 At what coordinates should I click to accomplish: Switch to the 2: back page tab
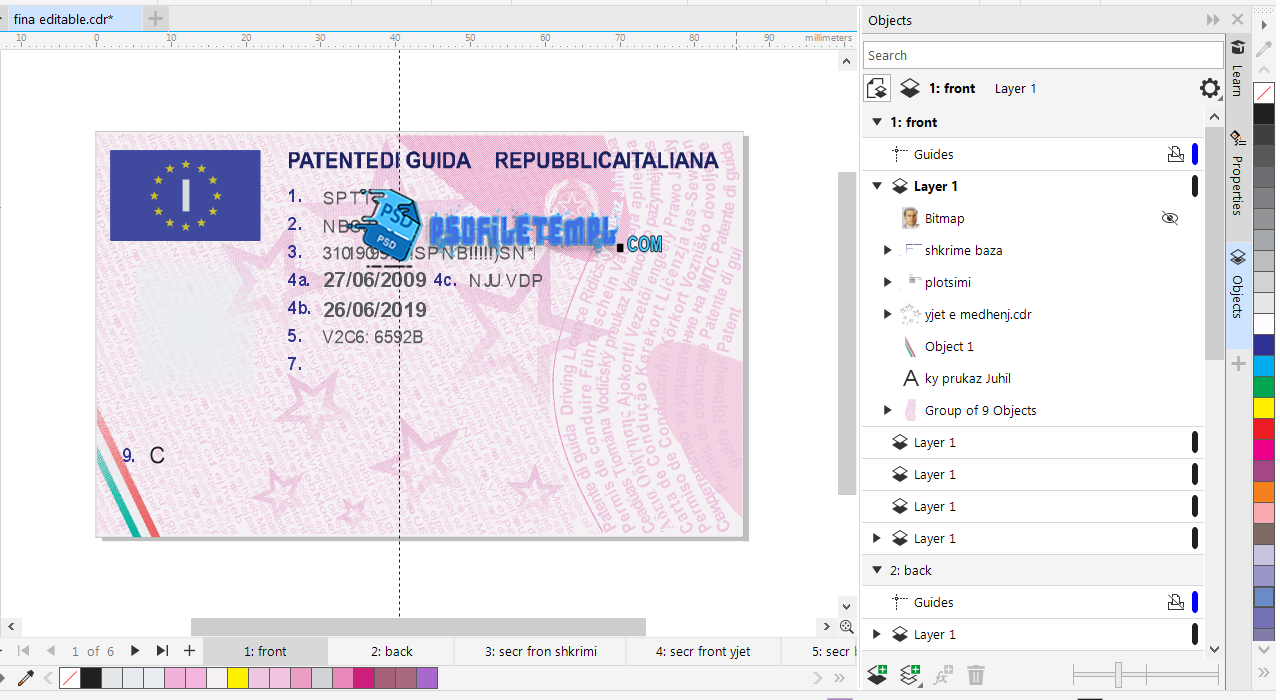(x=391, y=651)
